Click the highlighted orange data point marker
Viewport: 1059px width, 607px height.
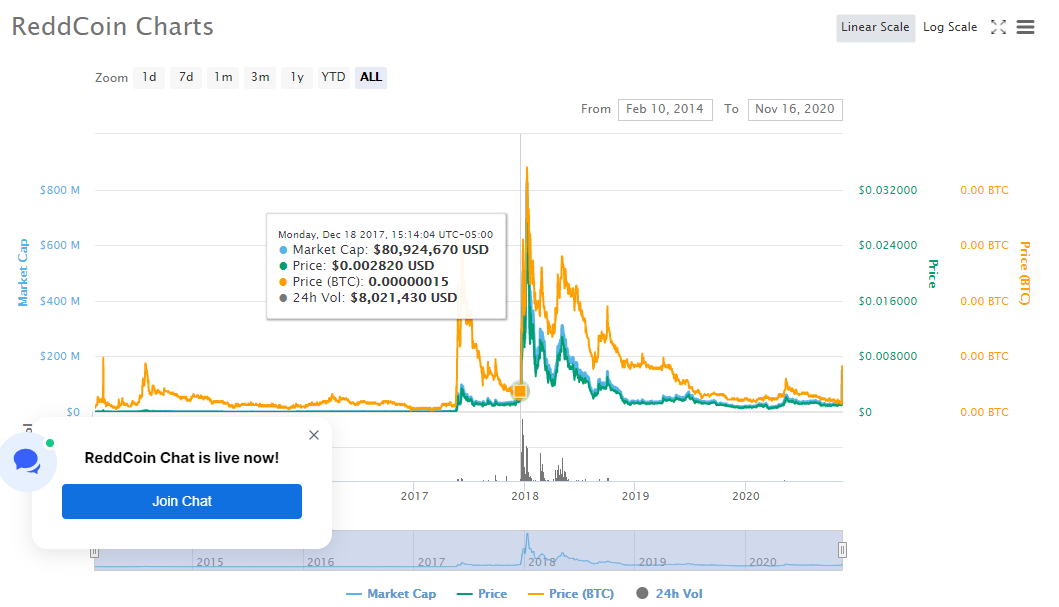pyautogui.click(x=520, y=391)
